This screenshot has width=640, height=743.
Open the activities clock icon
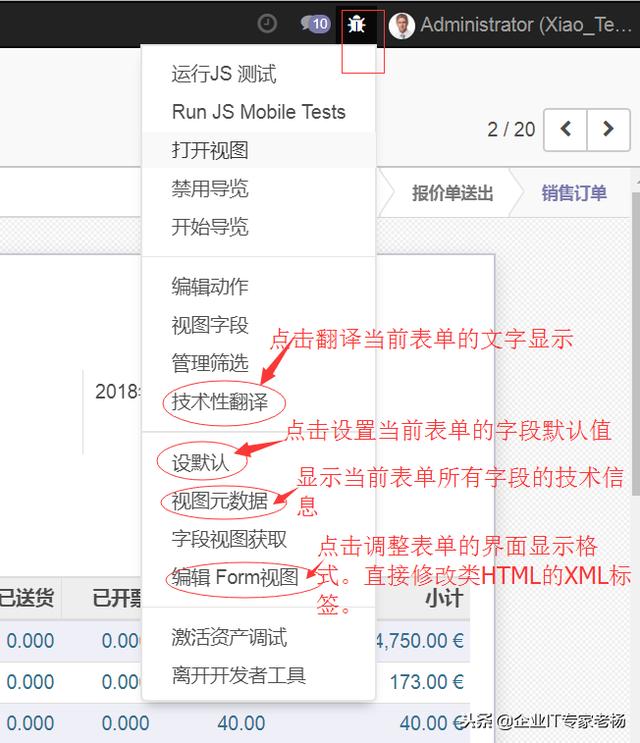267,24
